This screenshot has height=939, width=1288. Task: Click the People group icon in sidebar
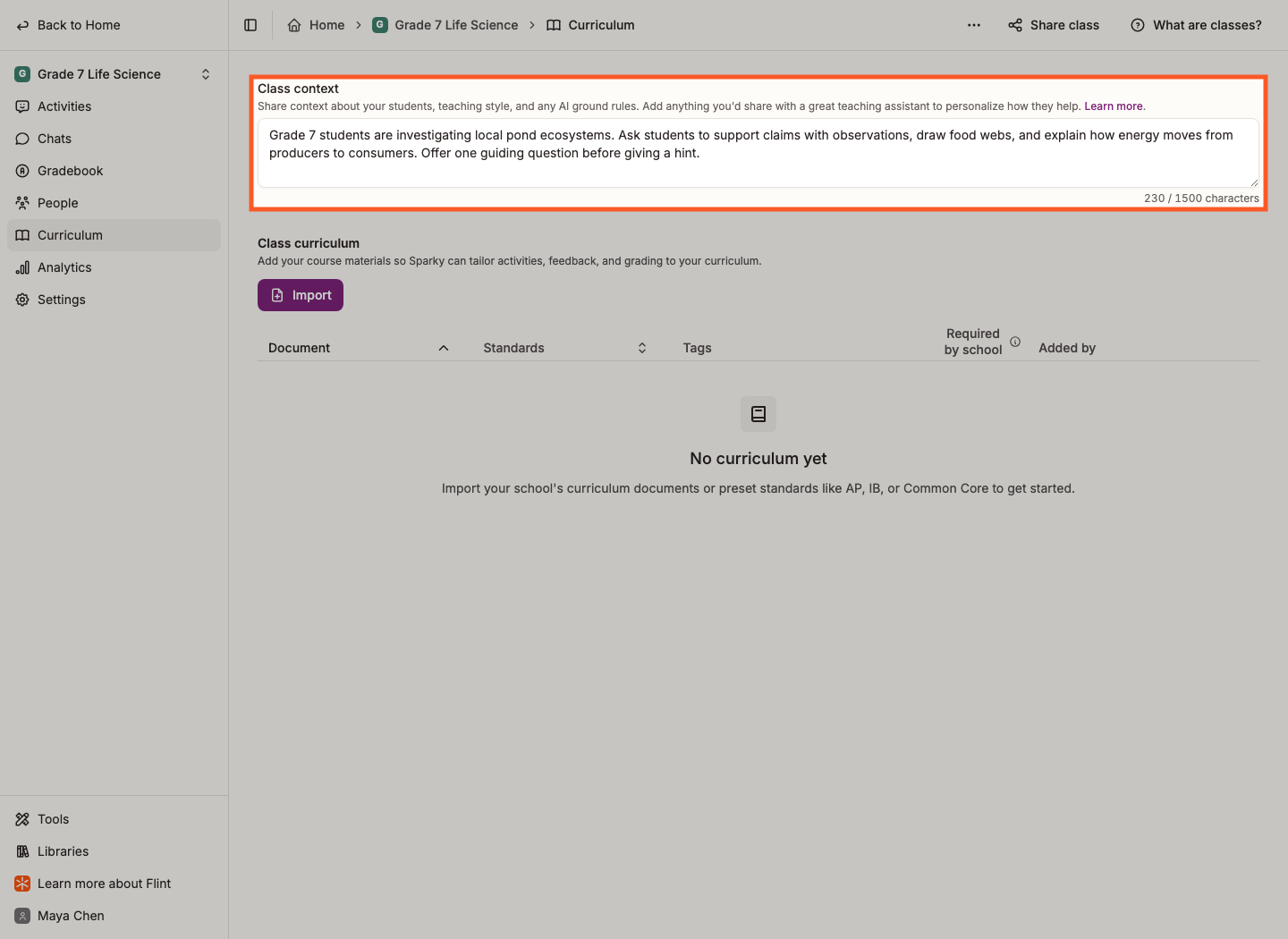click(22, 203)
